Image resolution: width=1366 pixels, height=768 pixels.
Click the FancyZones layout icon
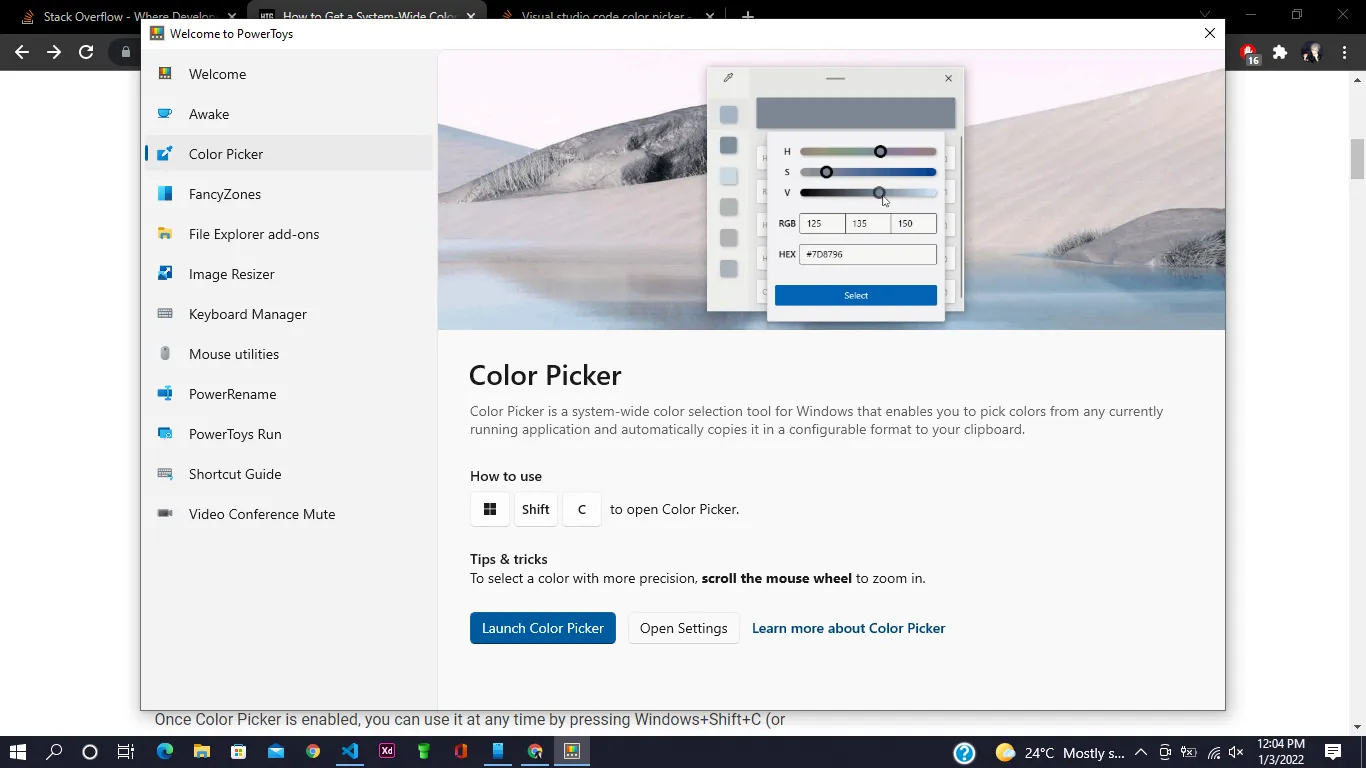click(x=165, y=194)
